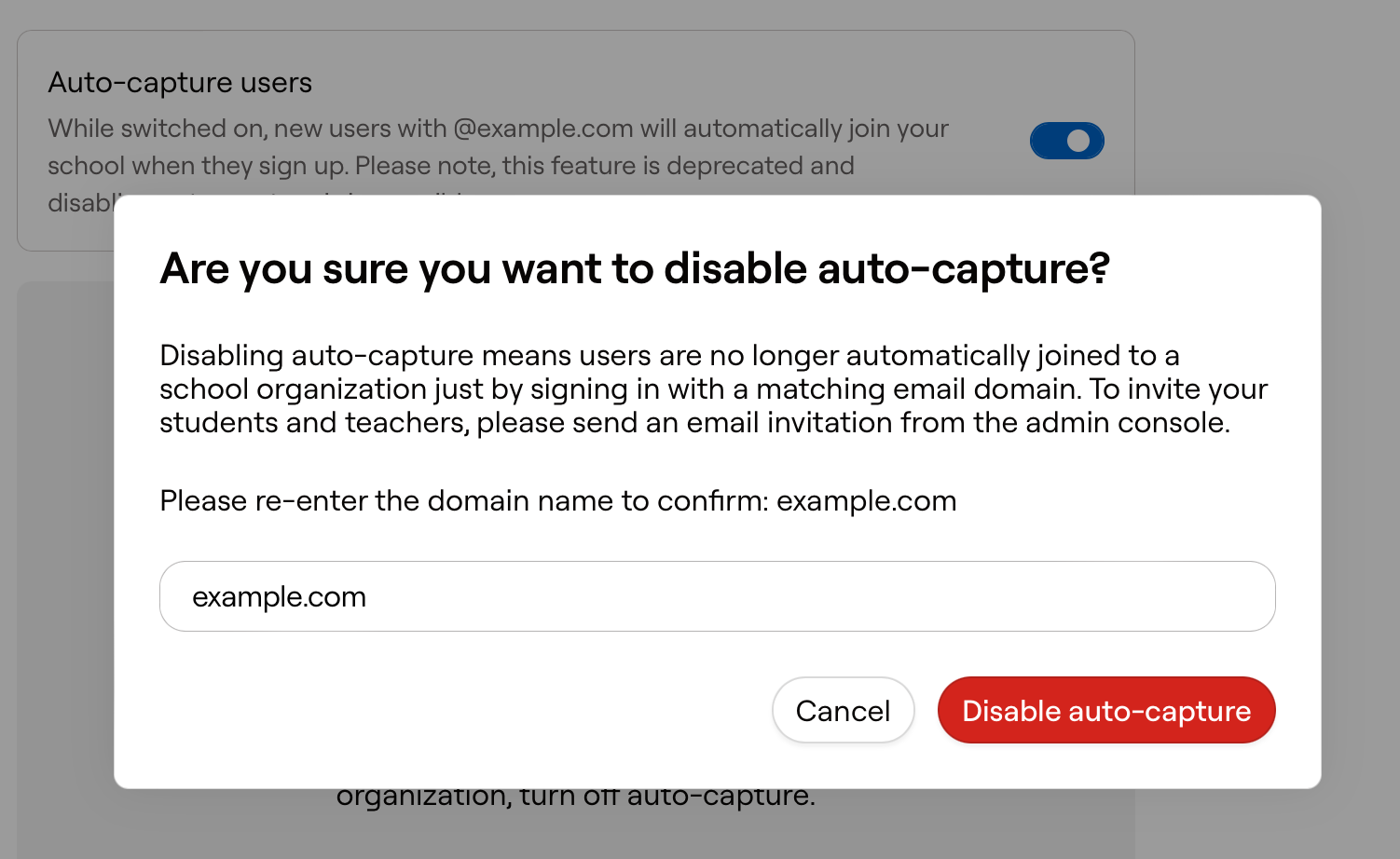Image resolution: width=1400 pixels, height=859 pixels.
Task: Click '@example.com' in the background description
Action: [543, 129]
